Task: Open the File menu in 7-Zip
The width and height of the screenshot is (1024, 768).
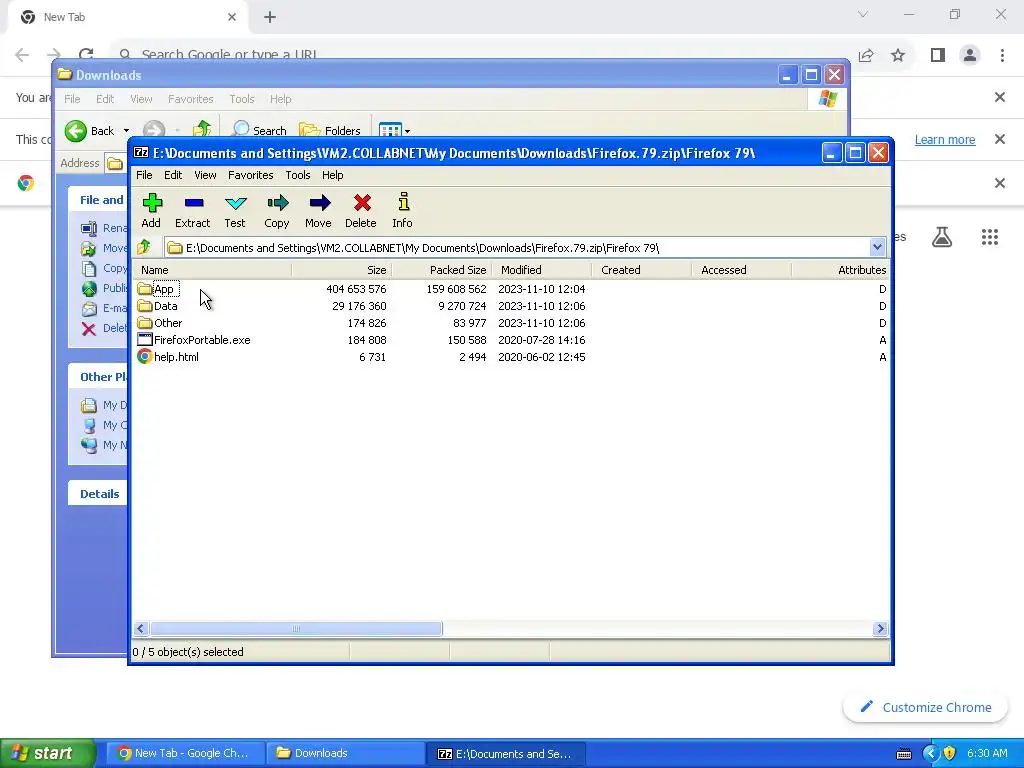Action: coord(144,175)
